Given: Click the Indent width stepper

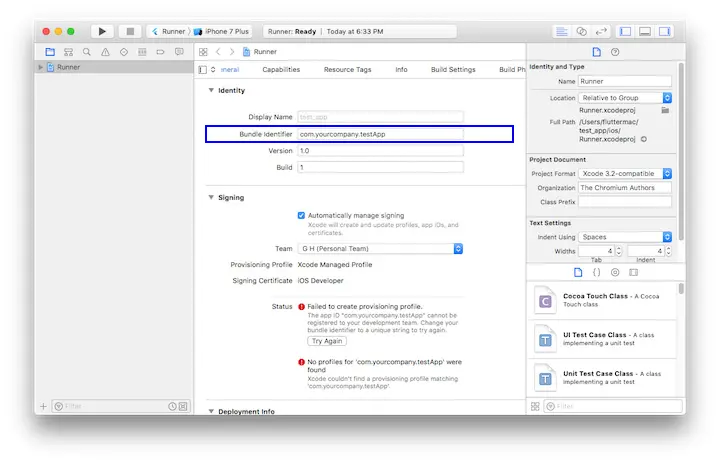Looking at the screenshot, I should pyautogui.click(x=668, y=251).
